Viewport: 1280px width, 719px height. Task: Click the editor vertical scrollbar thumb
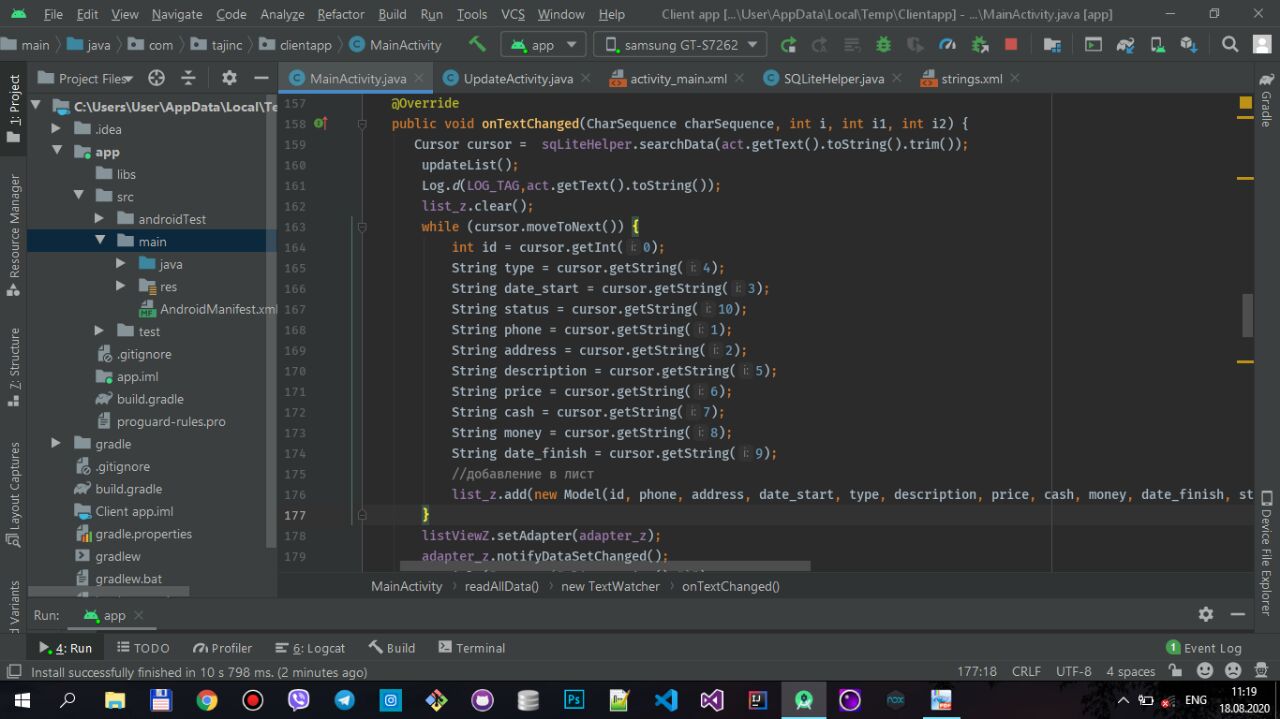click(1247, 315)
